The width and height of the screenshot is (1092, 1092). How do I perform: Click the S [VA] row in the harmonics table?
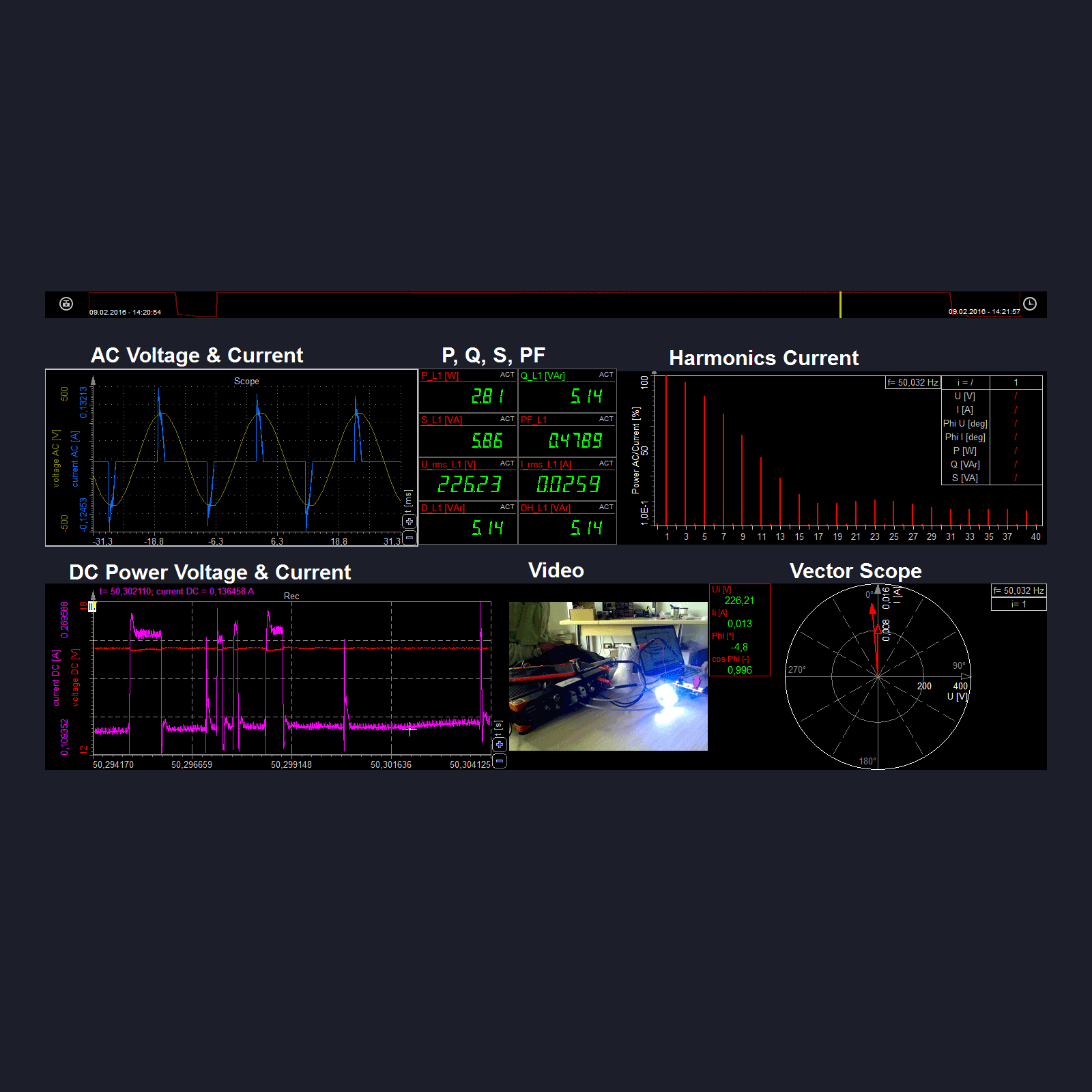pyautogui.click(x=992, y=478)
